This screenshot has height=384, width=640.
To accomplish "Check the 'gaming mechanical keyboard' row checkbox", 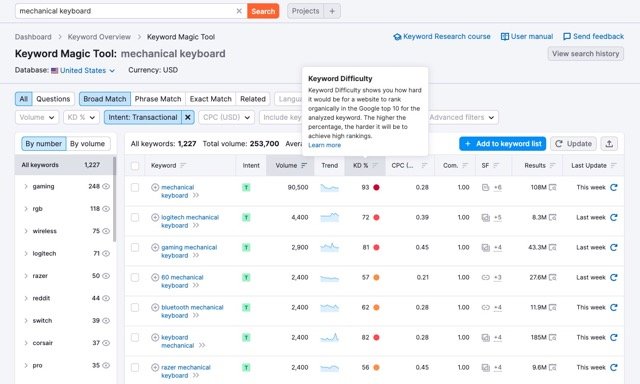I will 135,247.
